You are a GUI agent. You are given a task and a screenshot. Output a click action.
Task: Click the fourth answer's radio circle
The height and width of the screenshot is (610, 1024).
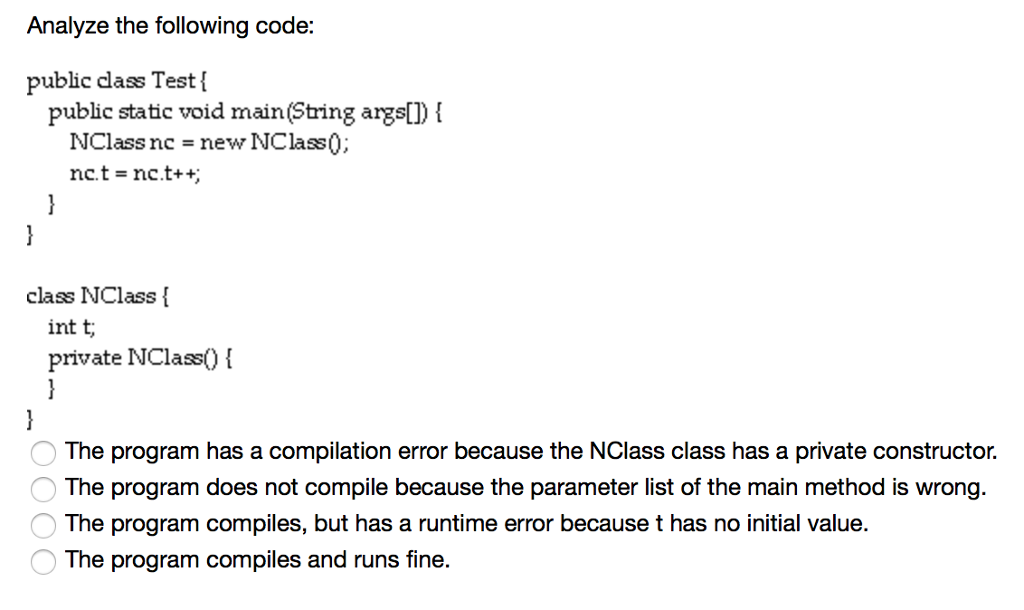[x=42, y=561]
